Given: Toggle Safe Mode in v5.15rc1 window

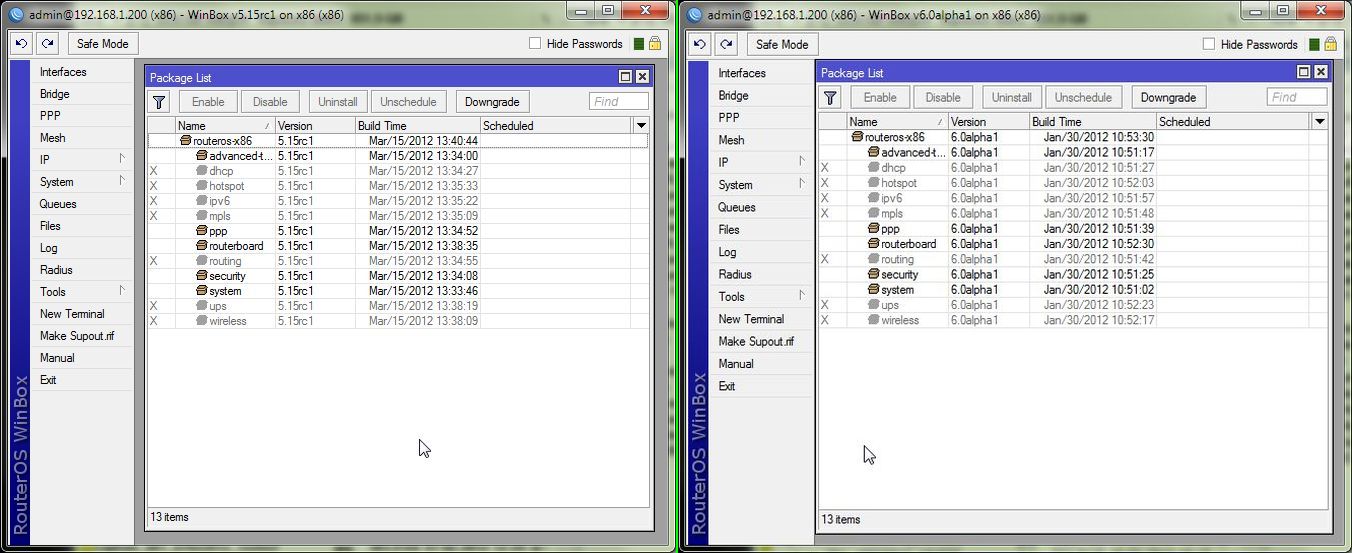Looking at the screenshot, I should [x=102, y=44].
